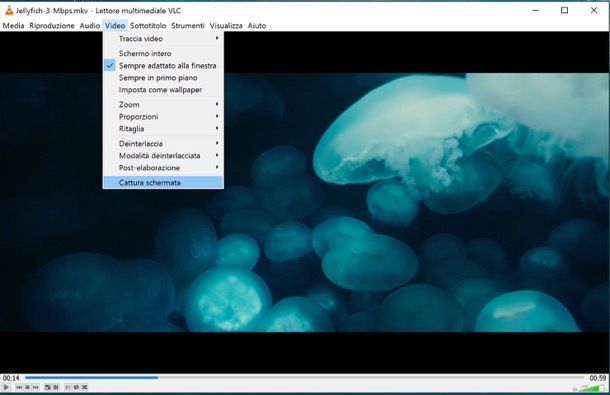Viewport: 610px width, 395px height.
Task: Minimize the VLC window
Action: pyautogui.click(x=536, y=11)
